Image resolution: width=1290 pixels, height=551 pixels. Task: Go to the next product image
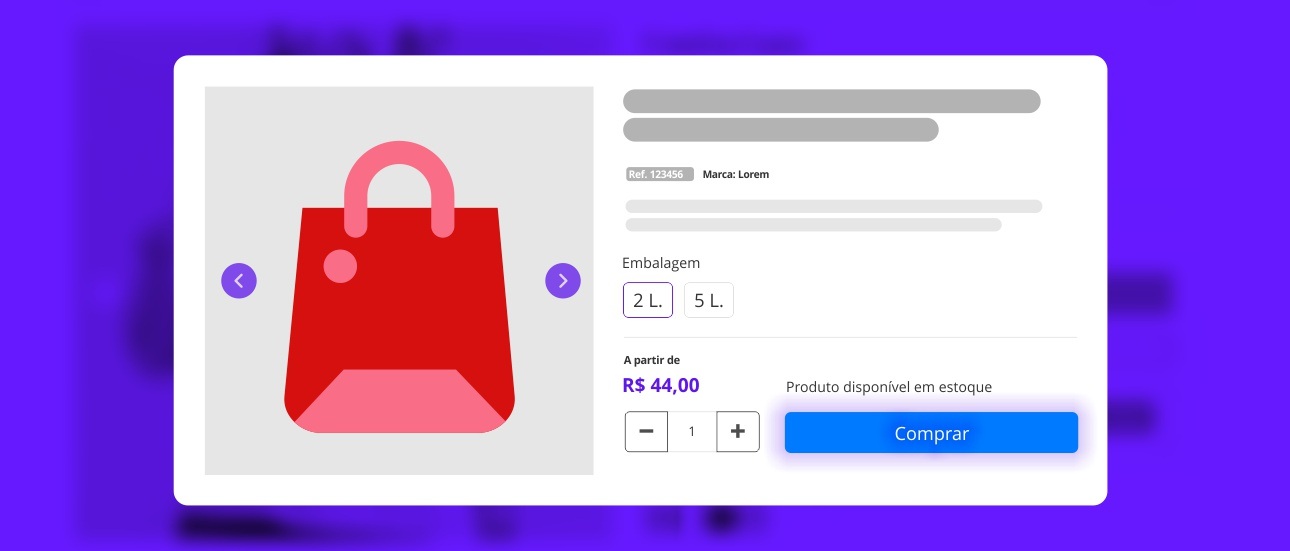[x=563, y=281]
